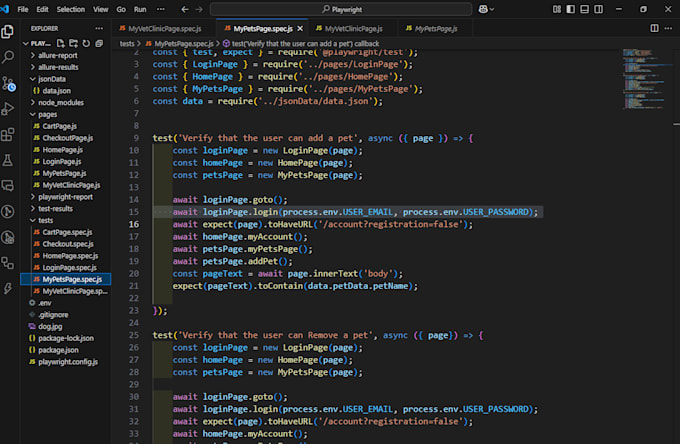Viewport: 680px width, 444px height.
Task: Open the Edit menu
Action: click(42, 9)
